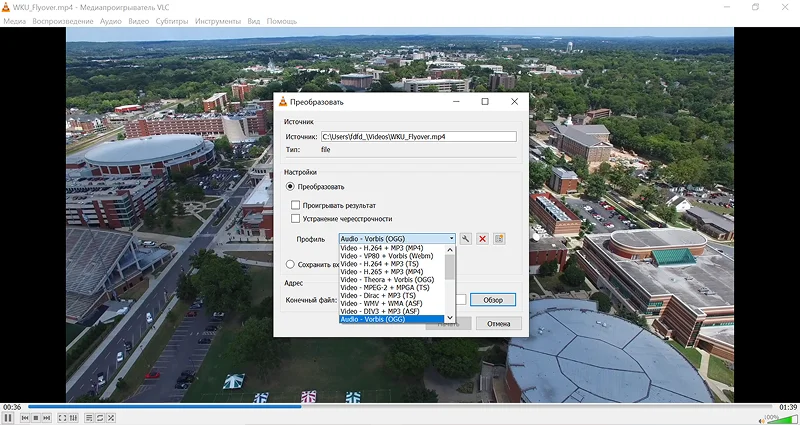Choose Video - Dirac + MP3 (TS) profile
This screenshot has height=425, width=800.
pyautogui.click(x=392, y=295)
